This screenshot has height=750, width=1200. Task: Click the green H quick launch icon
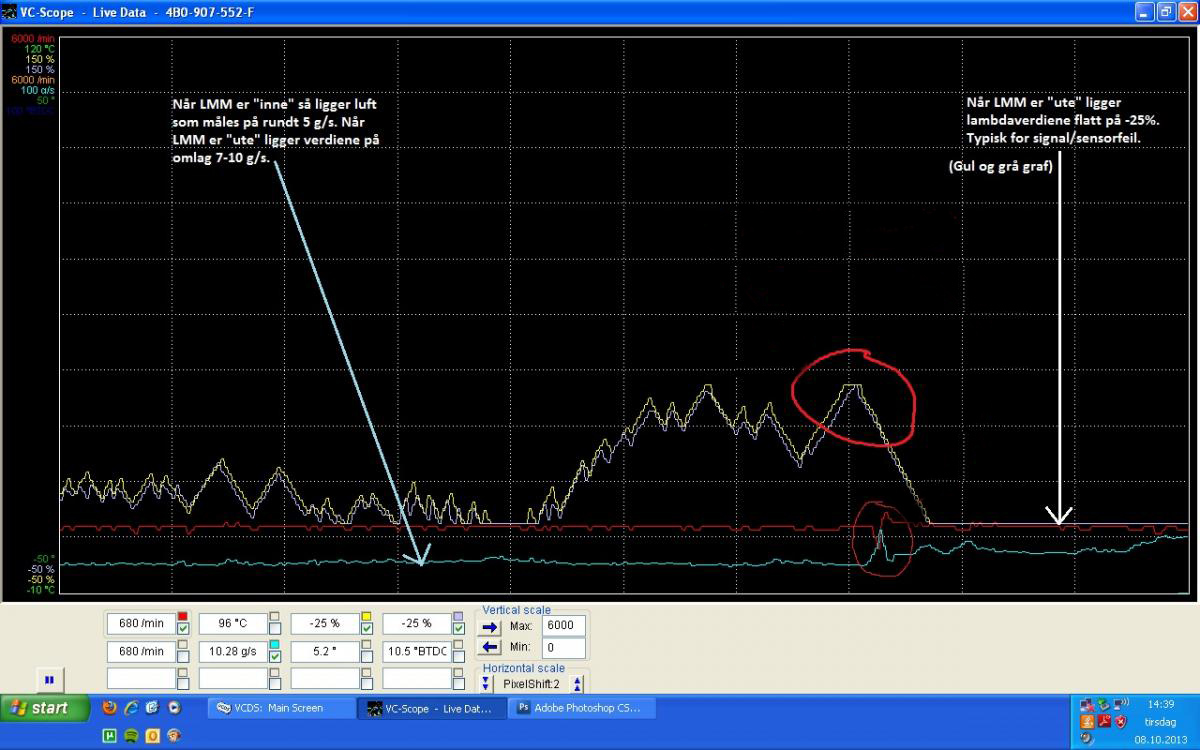click(x=110, y=735)
